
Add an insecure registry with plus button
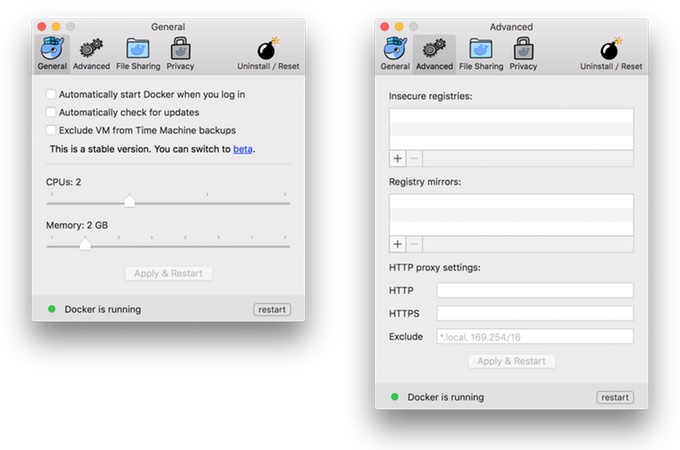click(397, 158)
